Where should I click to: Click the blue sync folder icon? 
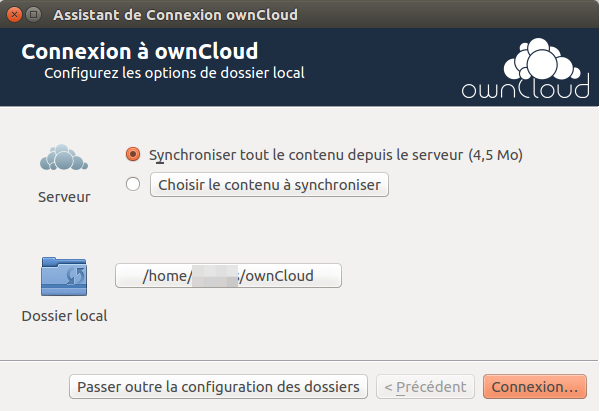click(64, 276)
